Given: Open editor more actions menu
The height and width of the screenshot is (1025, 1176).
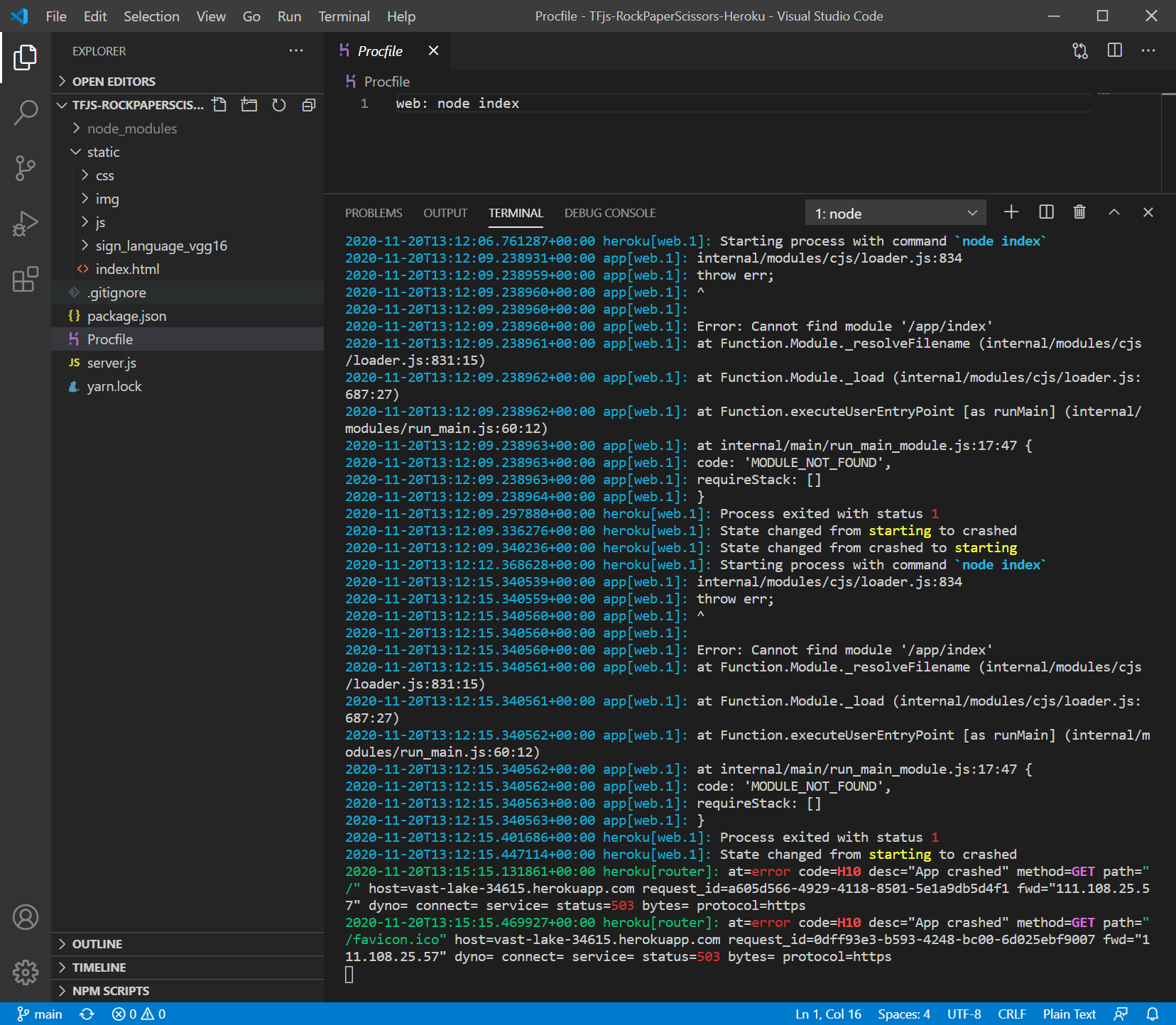Looking at the screenshot, I should click(x=1148, y=50).
